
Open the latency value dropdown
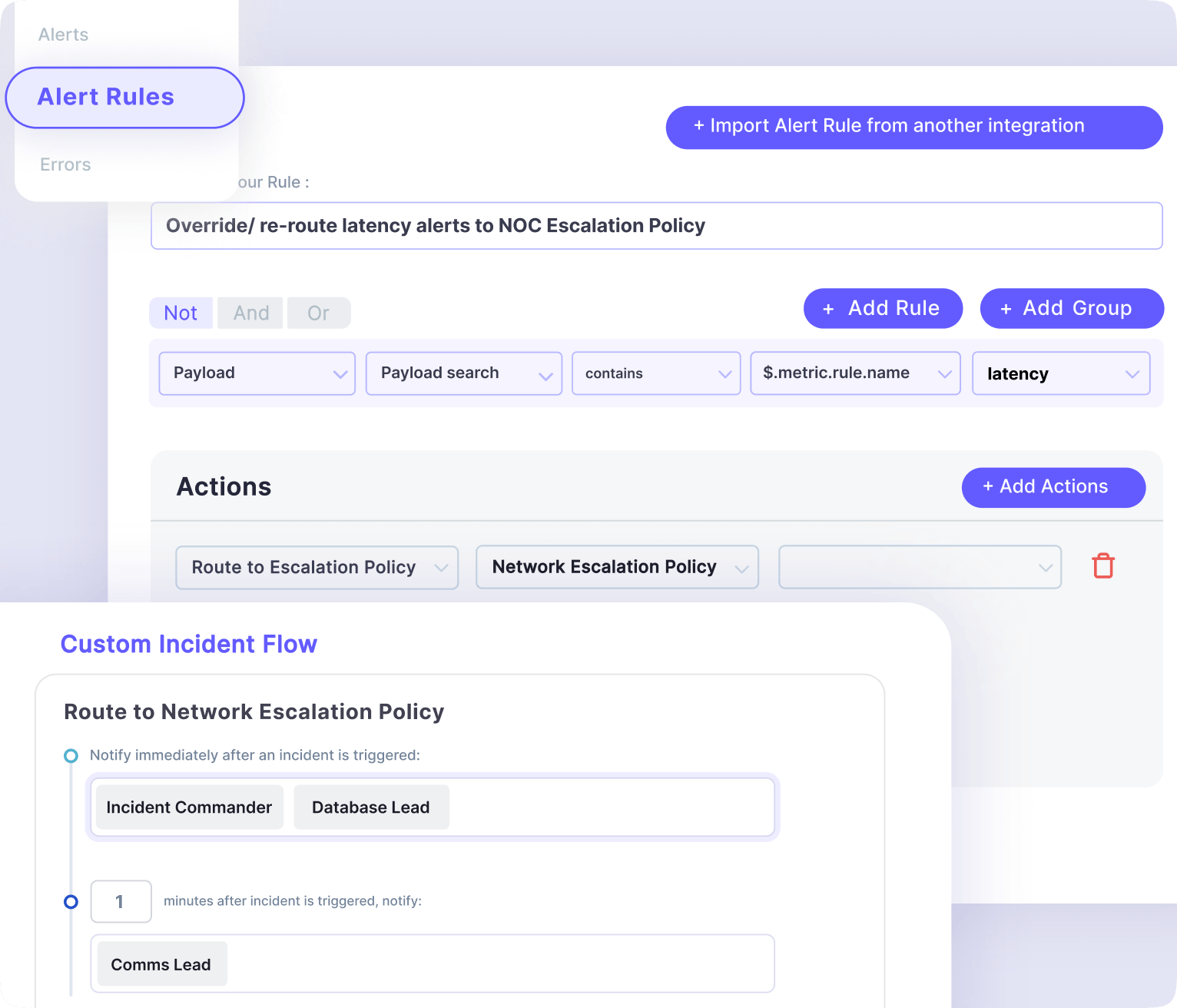(x=1060, y=373)
